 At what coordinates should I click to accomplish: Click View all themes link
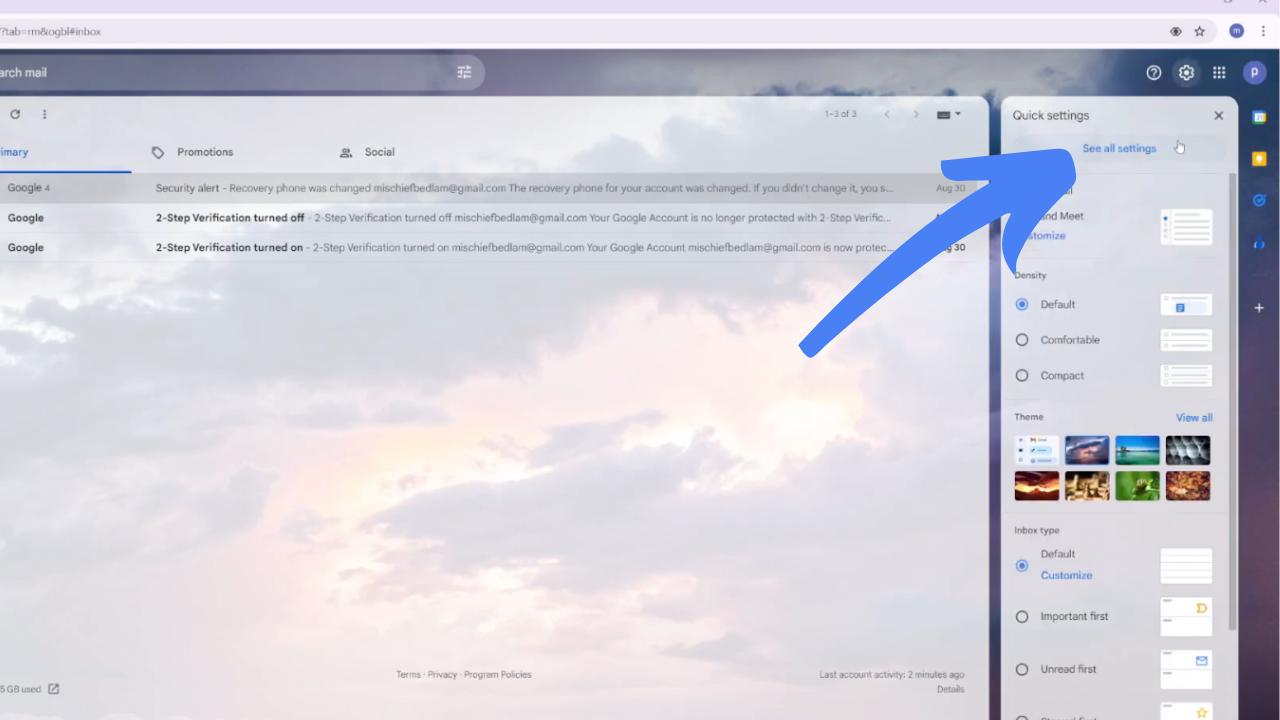pyautogui.click(x=1194, y=418)
